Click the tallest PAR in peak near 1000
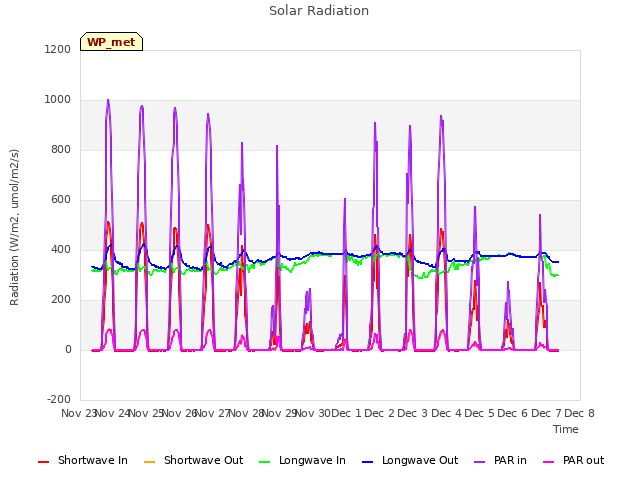 [108, 101]
